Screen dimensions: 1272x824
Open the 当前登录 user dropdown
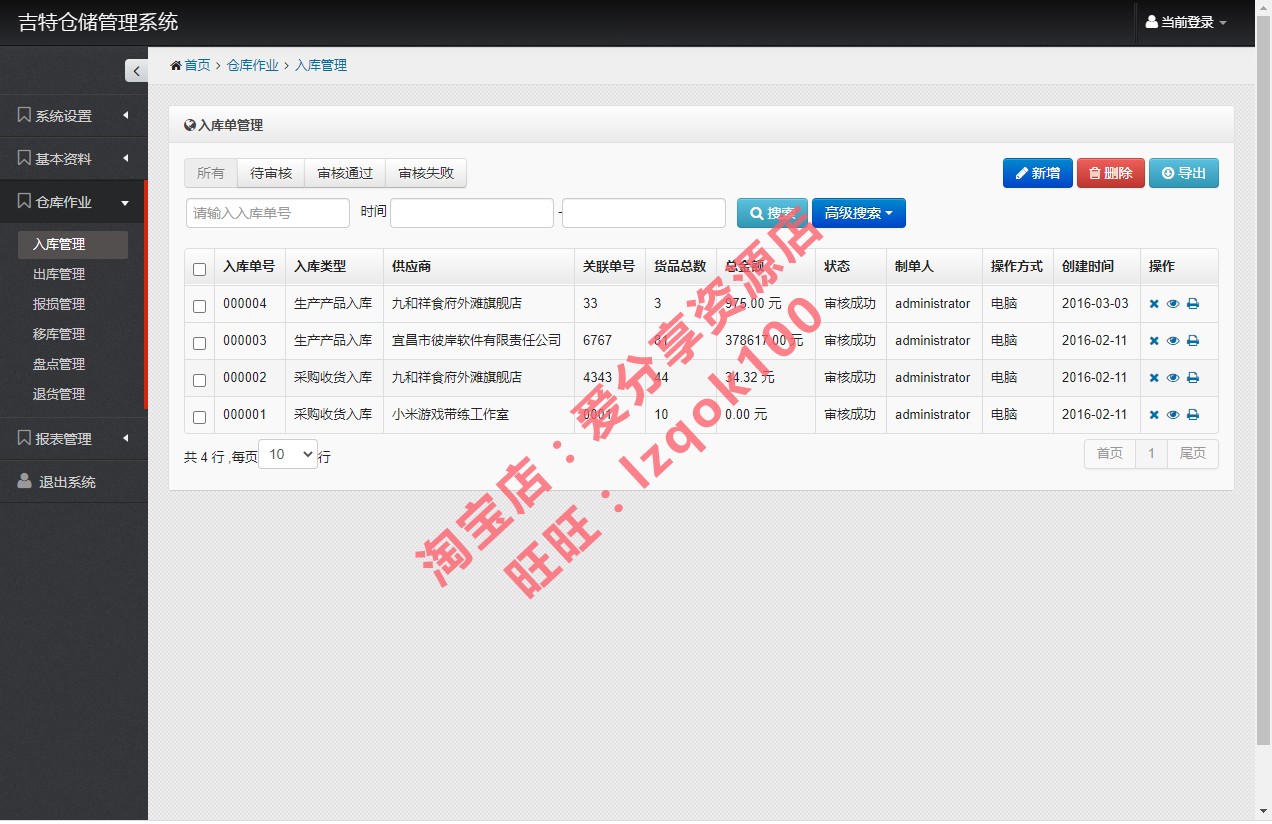click(1187, 22)
